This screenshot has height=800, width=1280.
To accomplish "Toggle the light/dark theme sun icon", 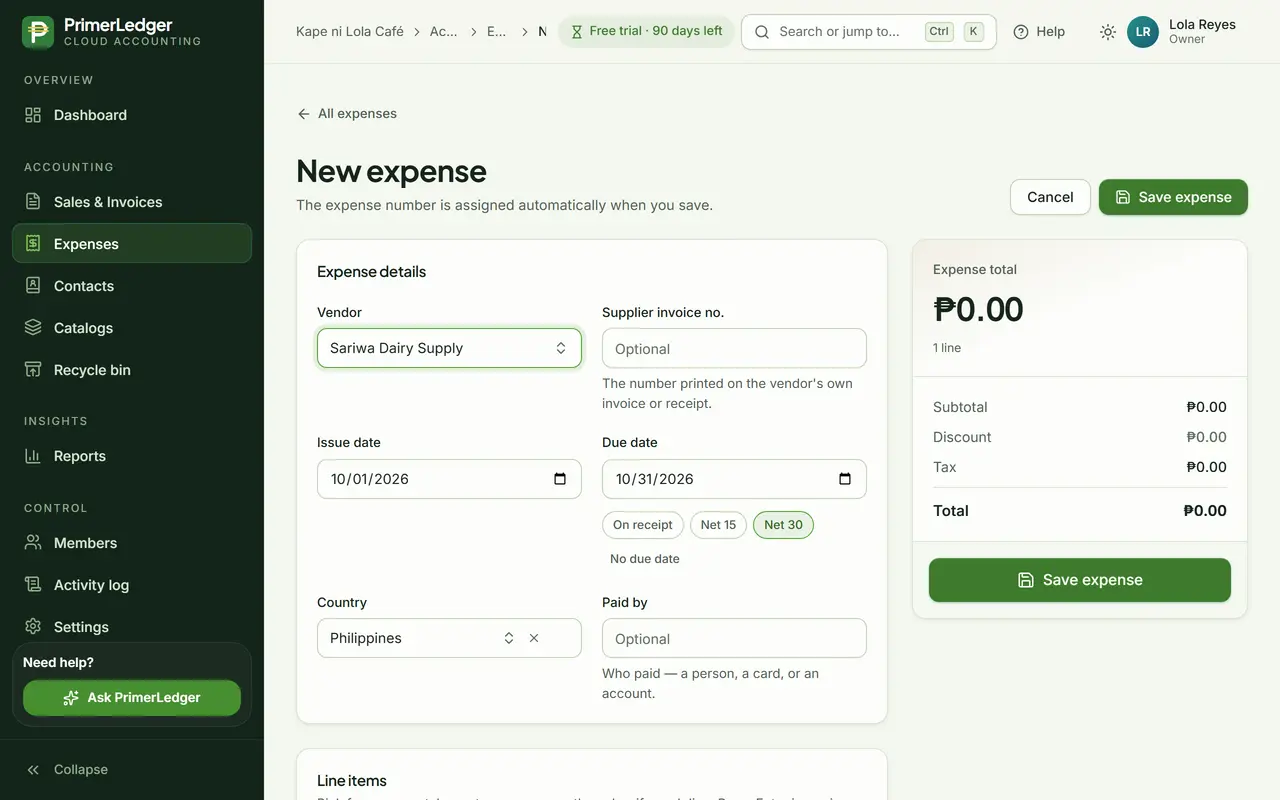I will click(1108, 32).
